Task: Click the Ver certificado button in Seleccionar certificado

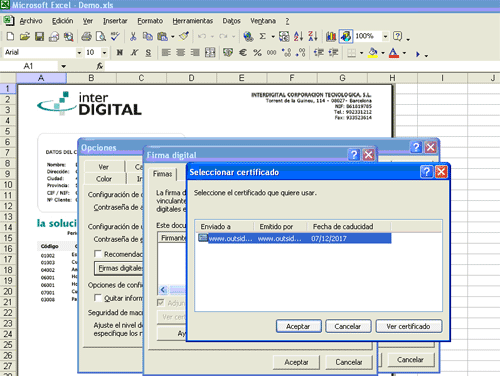Action: click(408, 326)
